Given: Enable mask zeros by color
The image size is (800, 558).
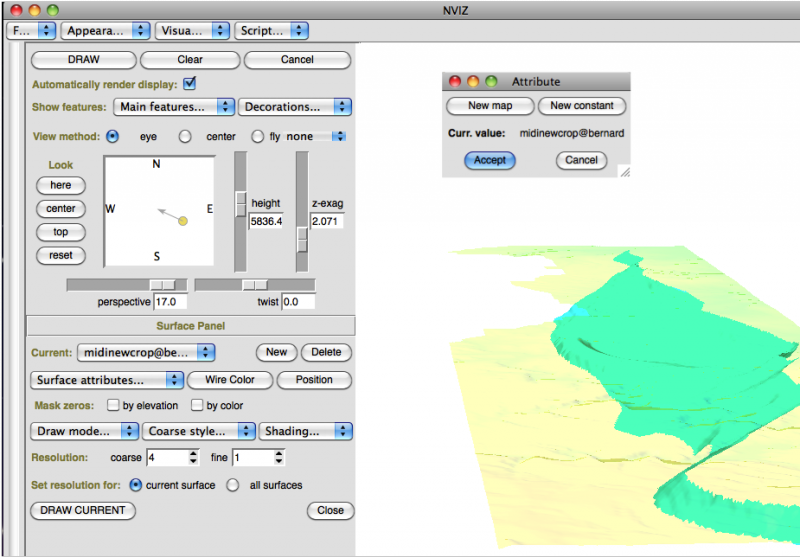Looking at the screenshot, I should (197, 405).
